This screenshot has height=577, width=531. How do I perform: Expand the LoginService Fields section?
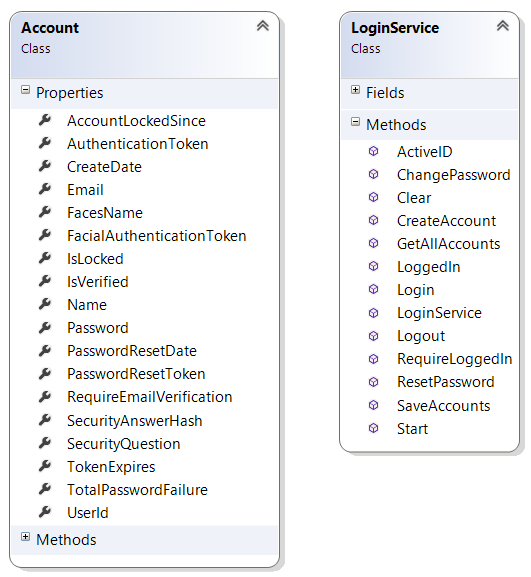click(355, 89)
